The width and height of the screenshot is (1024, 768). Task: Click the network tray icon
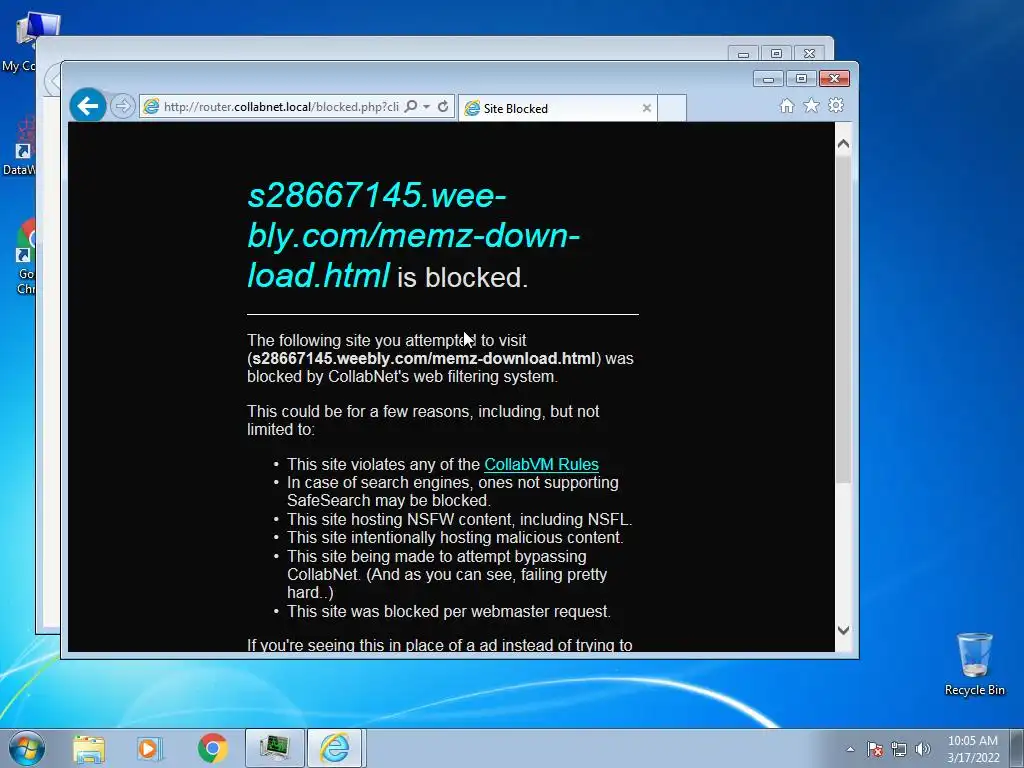(x=899, y=749)
